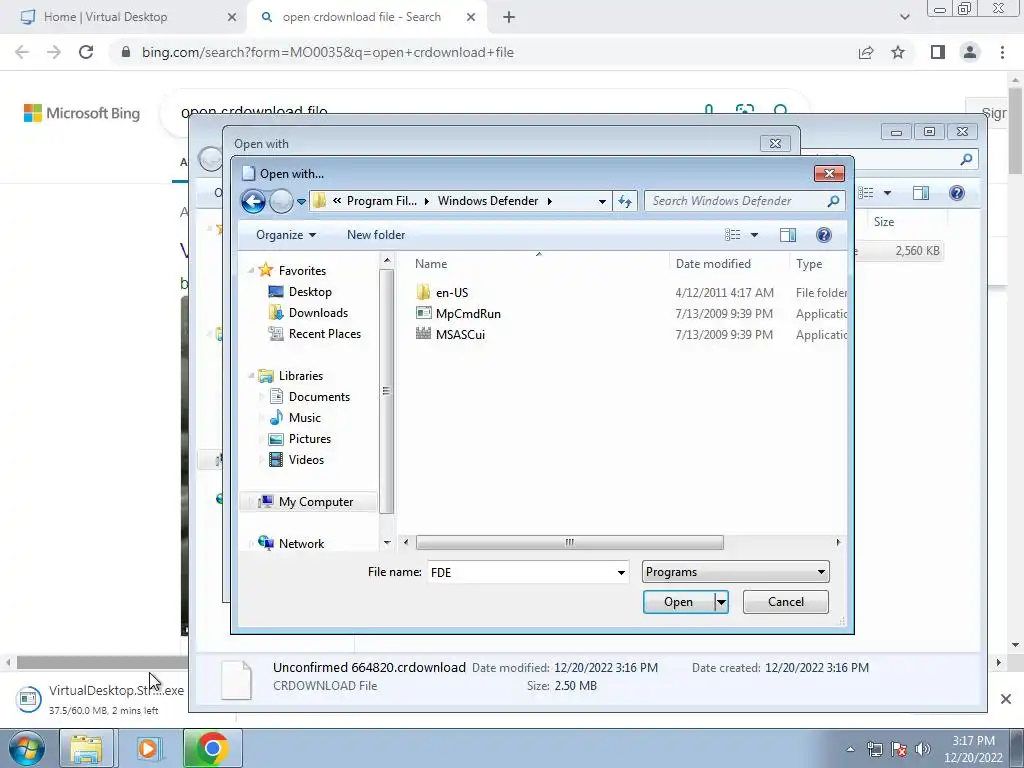Select the MpCmdRun application
This screenshot has width=1024, height=768.
[468, 313]
